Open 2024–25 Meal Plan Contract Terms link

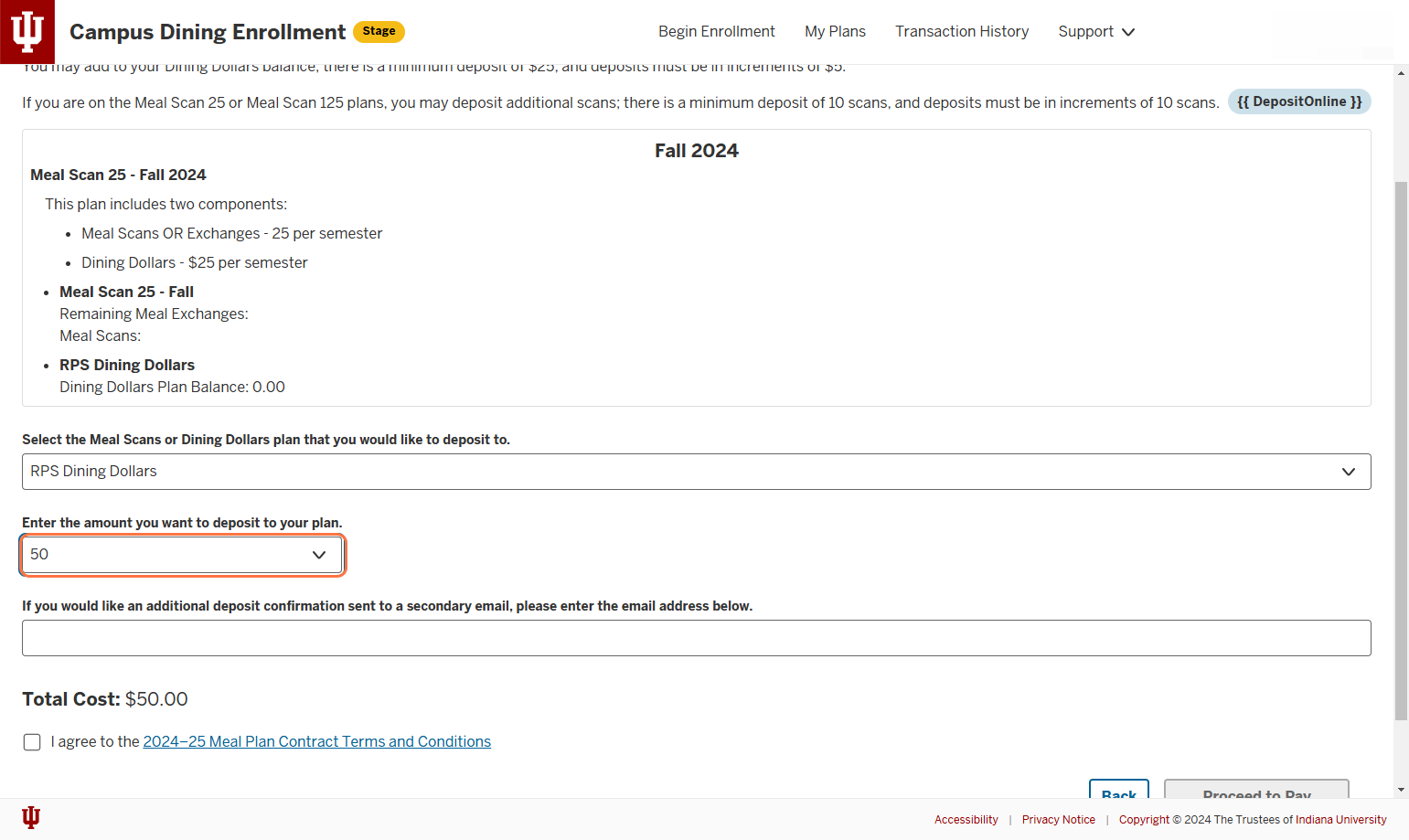[x=316, y=741]
